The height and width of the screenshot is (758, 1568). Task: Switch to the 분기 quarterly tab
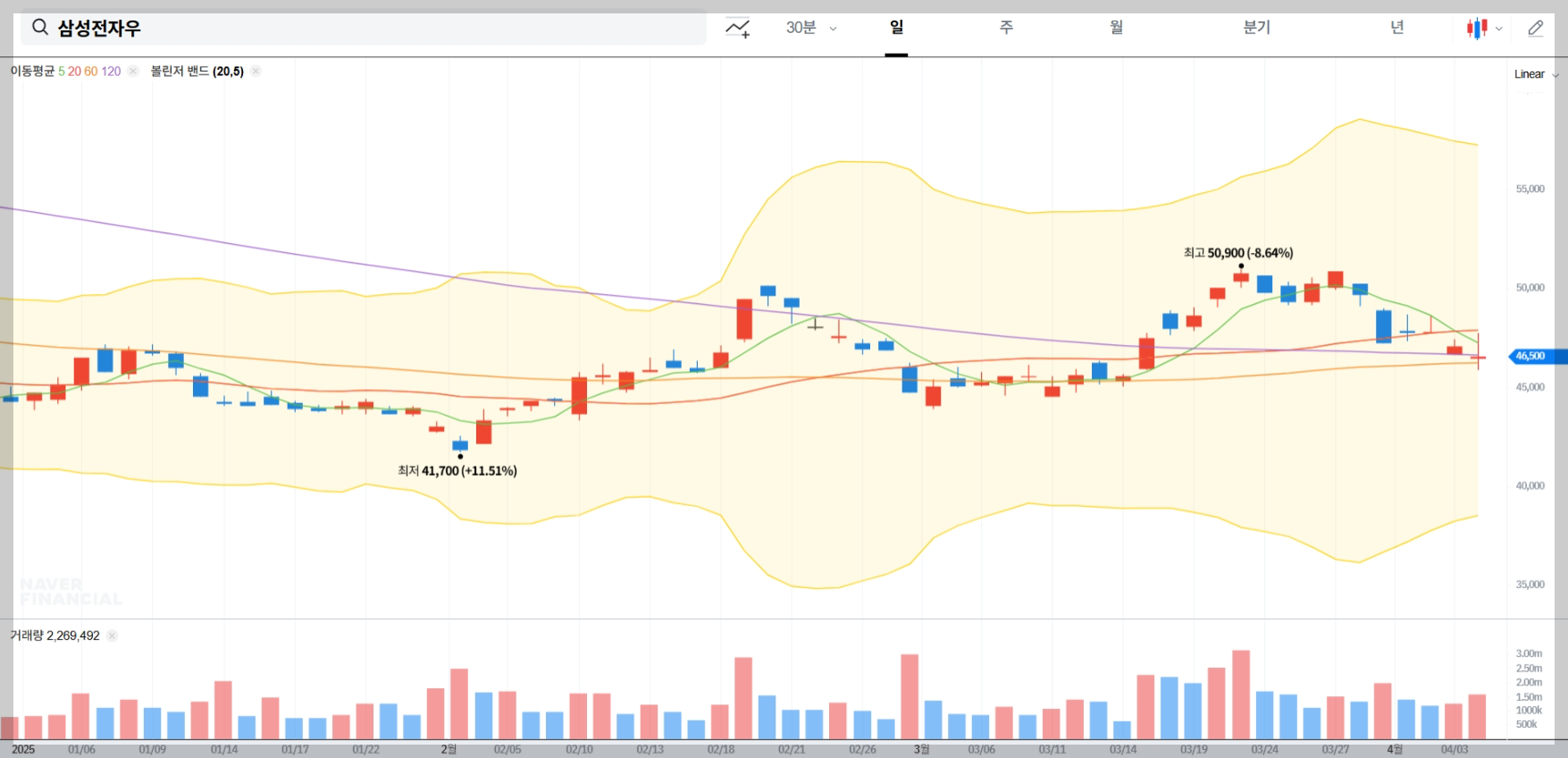(1256, 28)
